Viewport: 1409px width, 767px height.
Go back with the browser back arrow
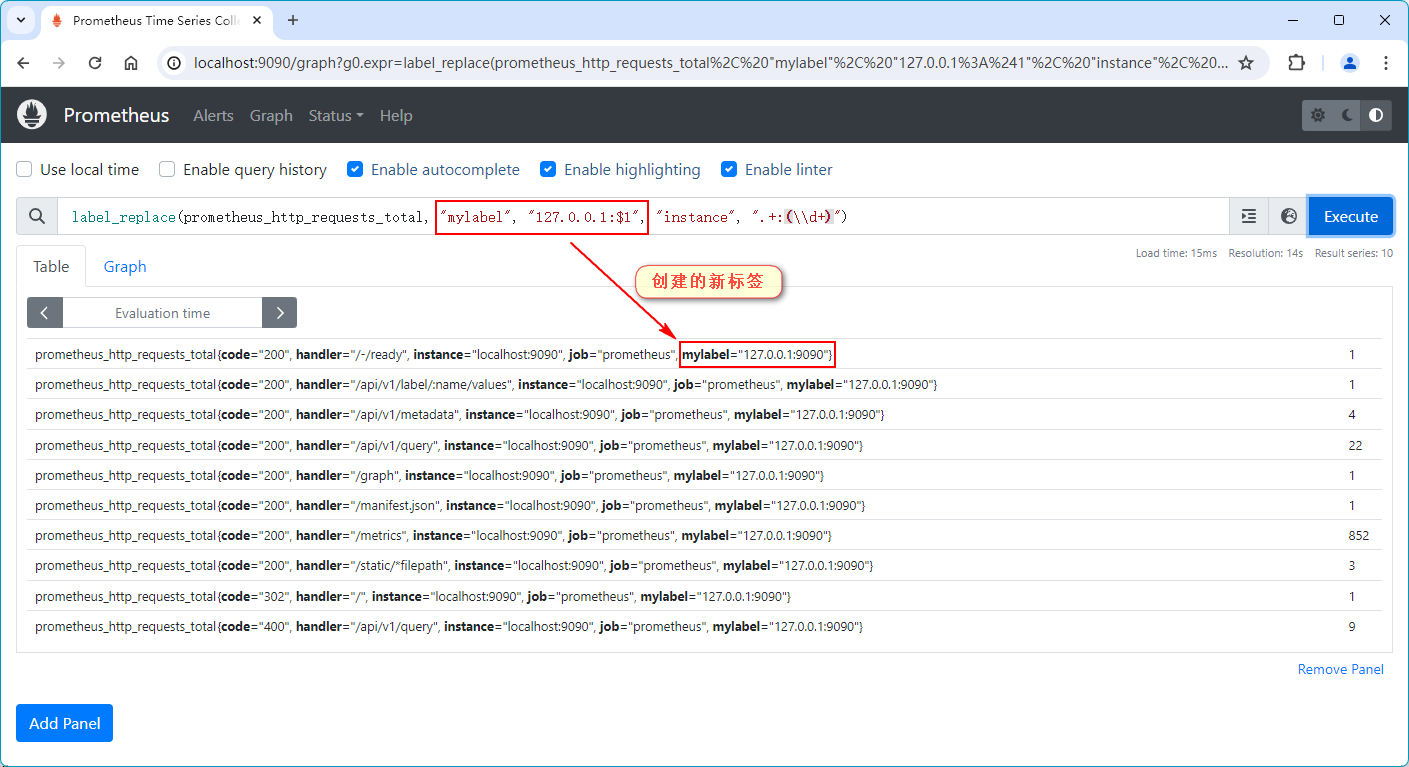[24, 62]
